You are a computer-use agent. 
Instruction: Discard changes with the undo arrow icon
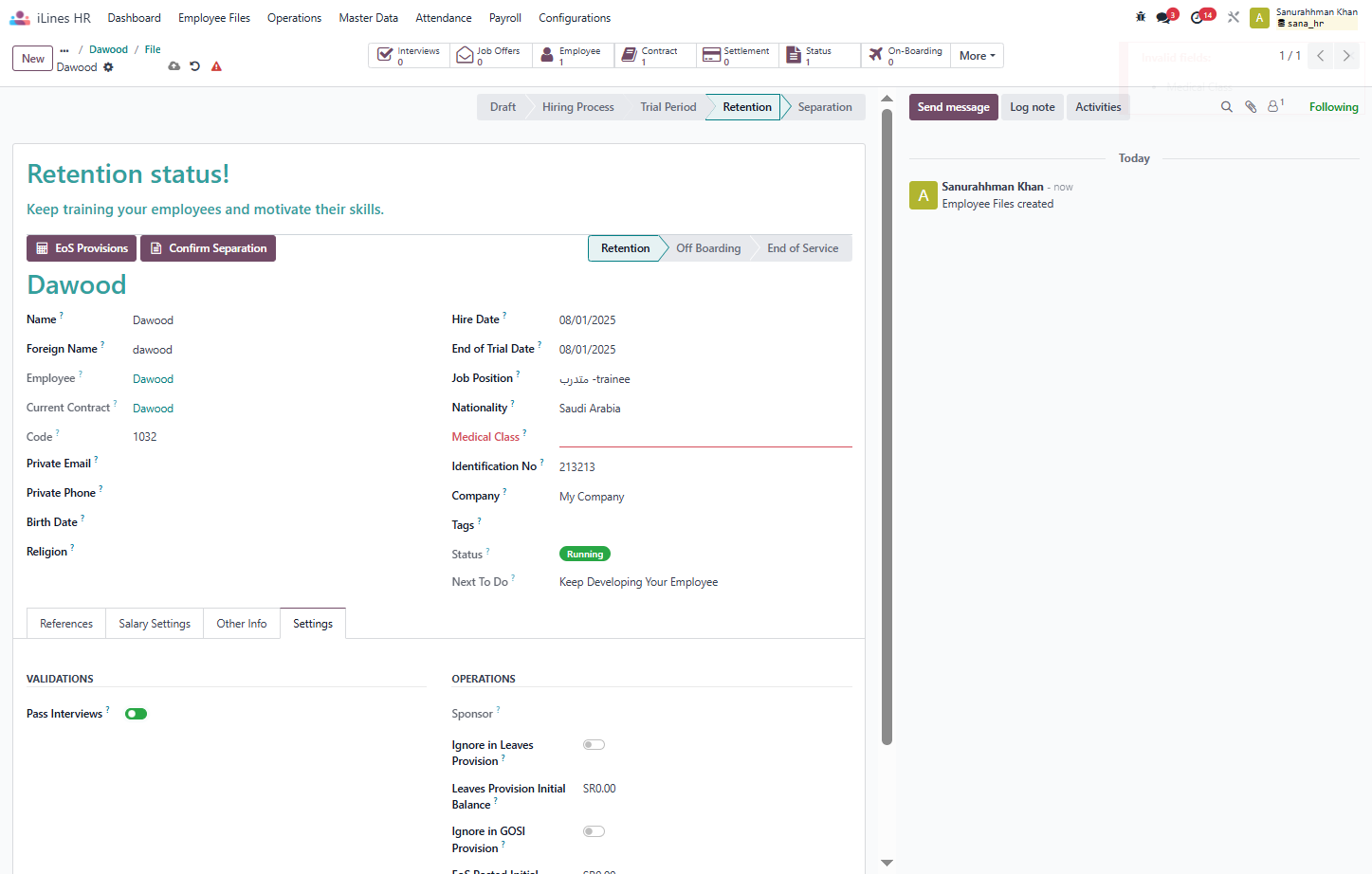pyautogui.click(x=194, y=66)
